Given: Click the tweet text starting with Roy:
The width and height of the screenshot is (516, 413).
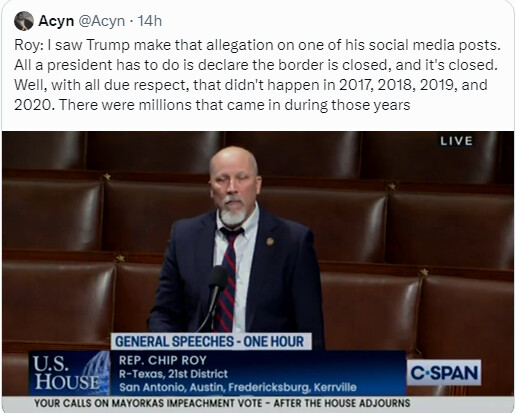Looking at the screenshot, I should 257,75.
